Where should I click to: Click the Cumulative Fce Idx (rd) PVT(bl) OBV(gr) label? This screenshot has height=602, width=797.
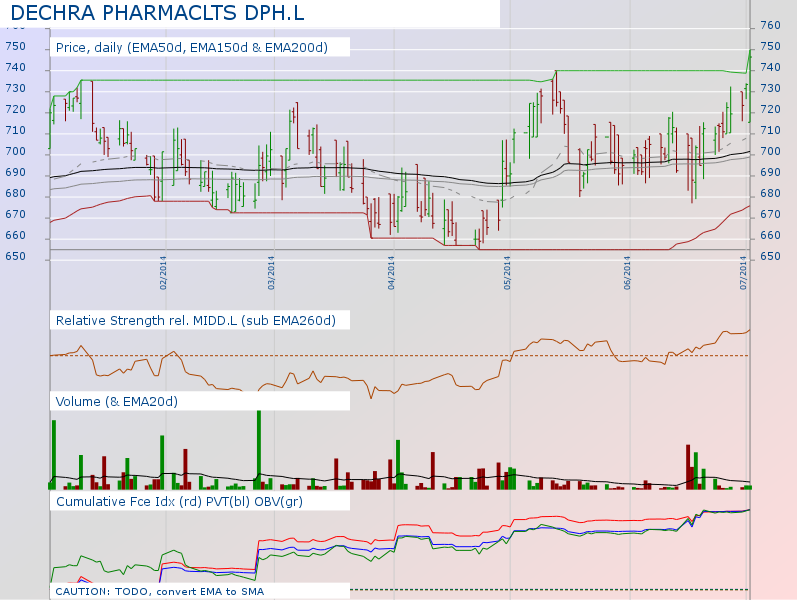179,502
